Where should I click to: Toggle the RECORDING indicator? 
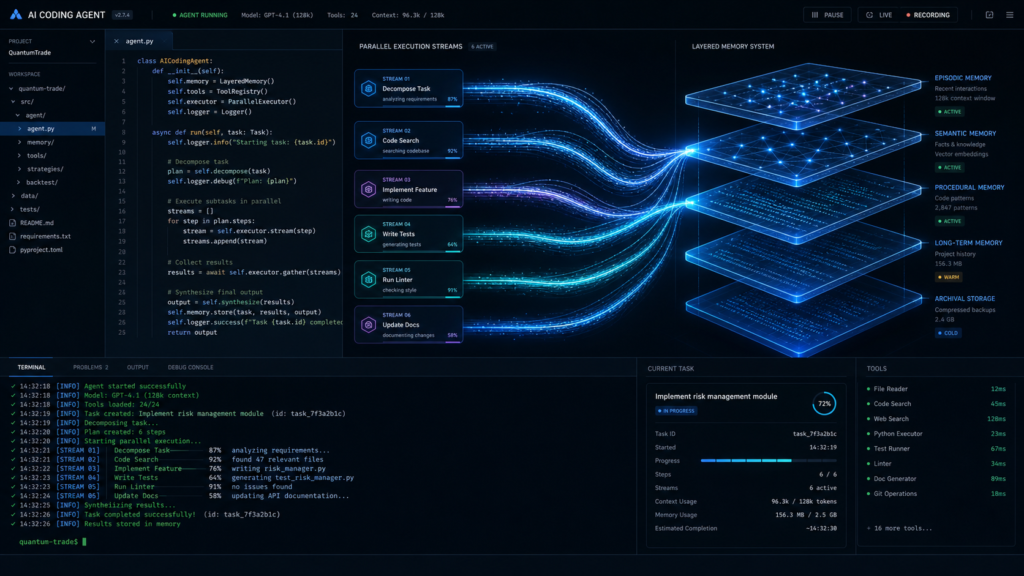928,15
